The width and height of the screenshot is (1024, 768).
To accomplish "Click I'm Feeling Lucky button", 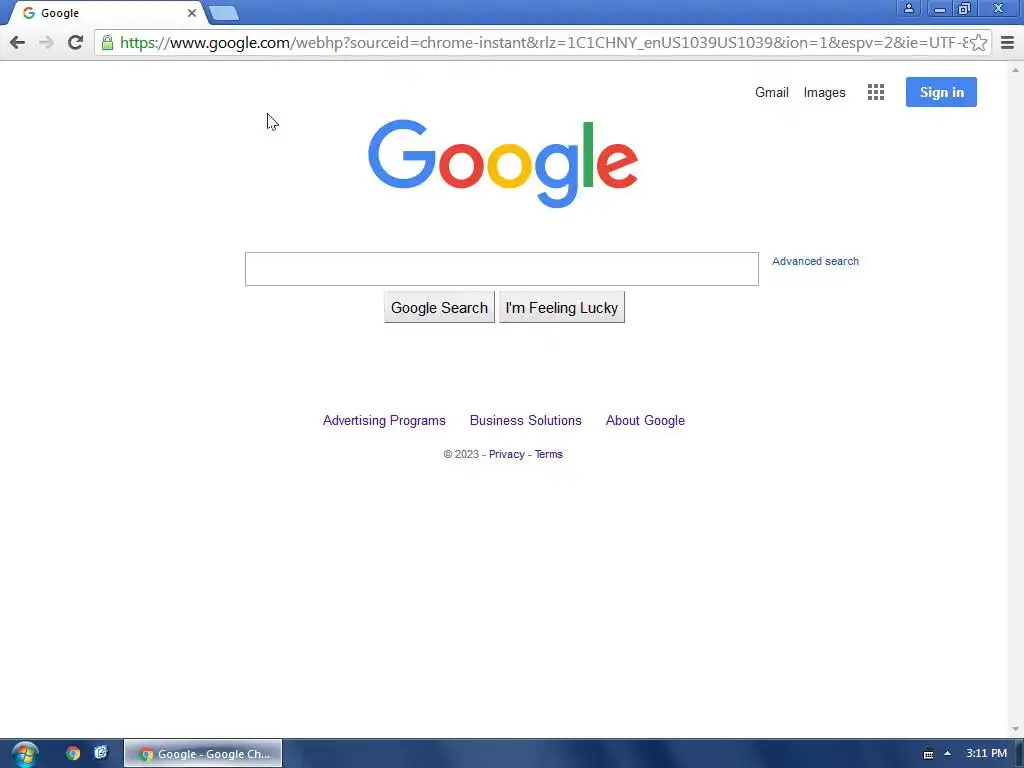I will (562, 308).
